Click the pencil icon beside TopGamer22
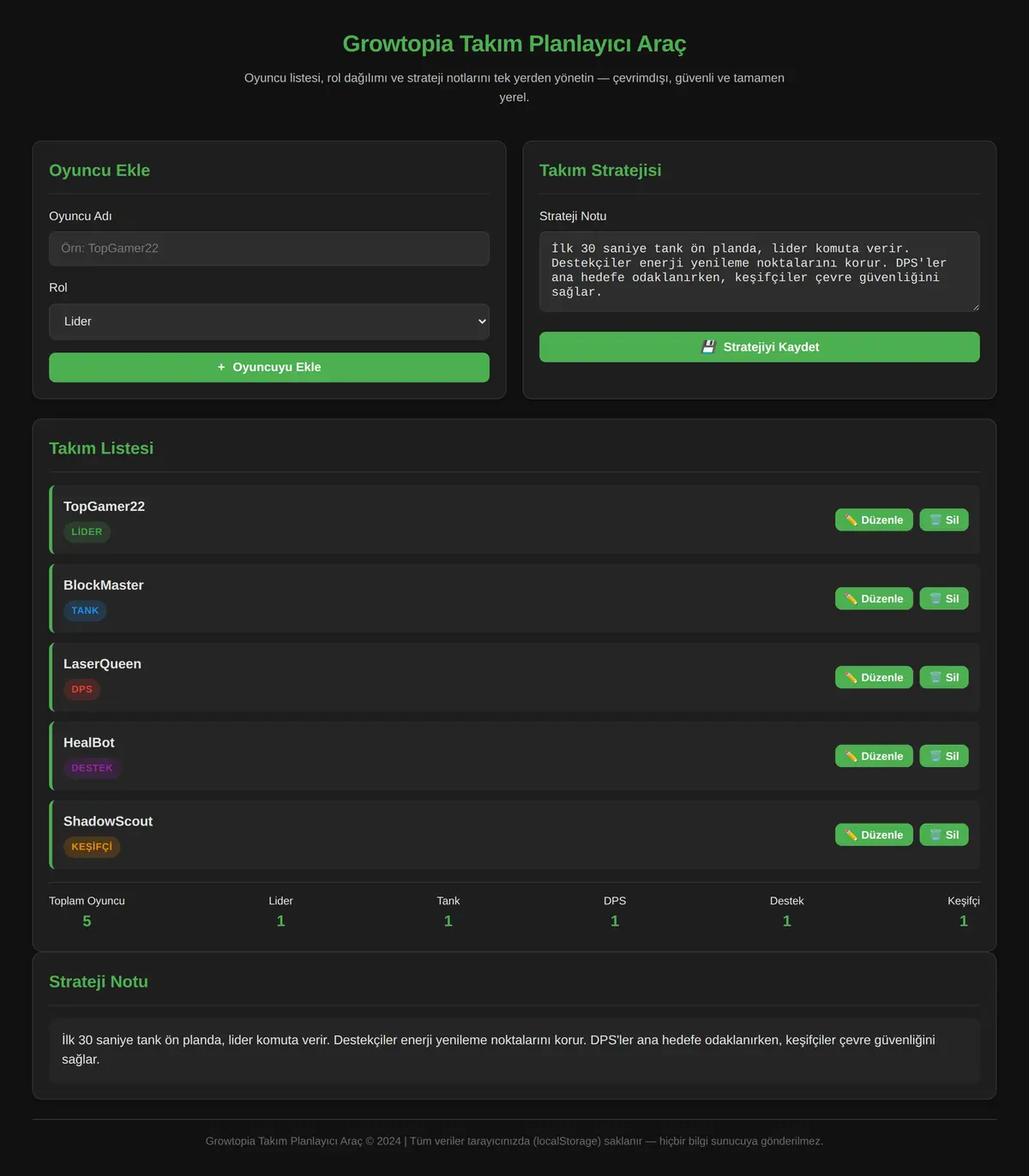The image size is (1029, 1176). pyautogui.click(x=851, y=520)
